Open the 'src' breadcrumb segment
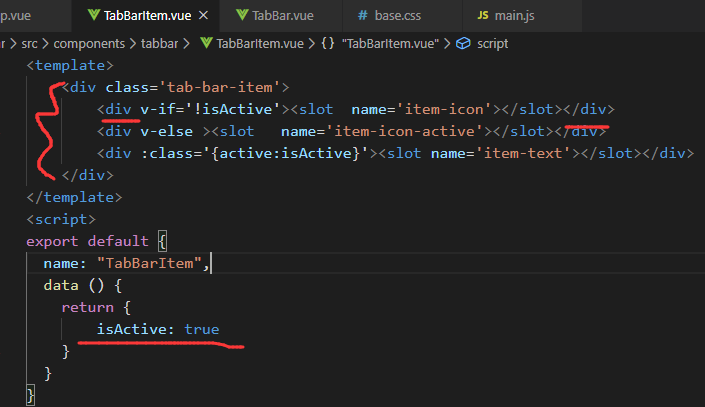Screen dimensions: 705x407 point(32,43)
